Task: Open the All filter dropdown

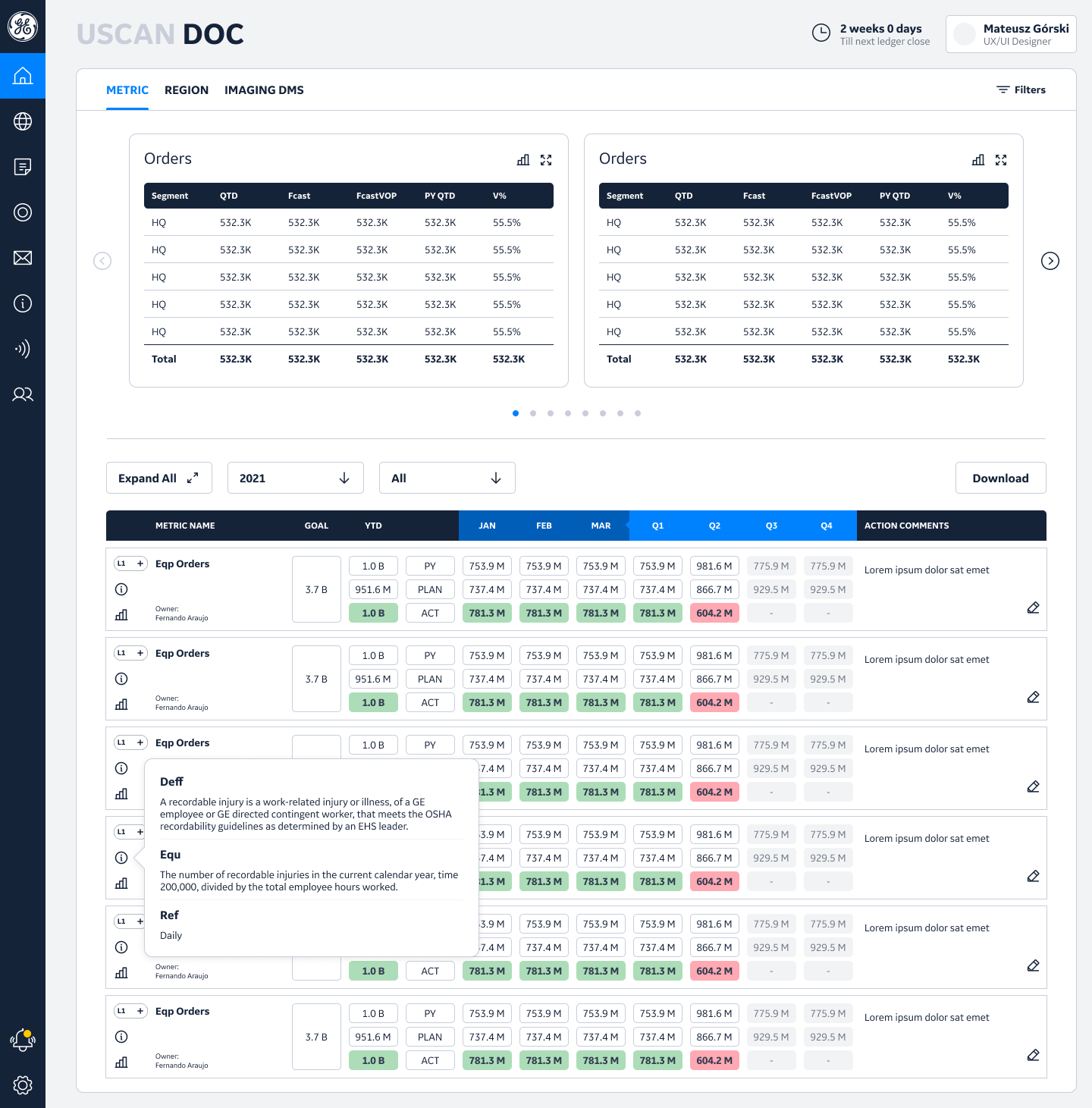Action: [x=447, y=478]
